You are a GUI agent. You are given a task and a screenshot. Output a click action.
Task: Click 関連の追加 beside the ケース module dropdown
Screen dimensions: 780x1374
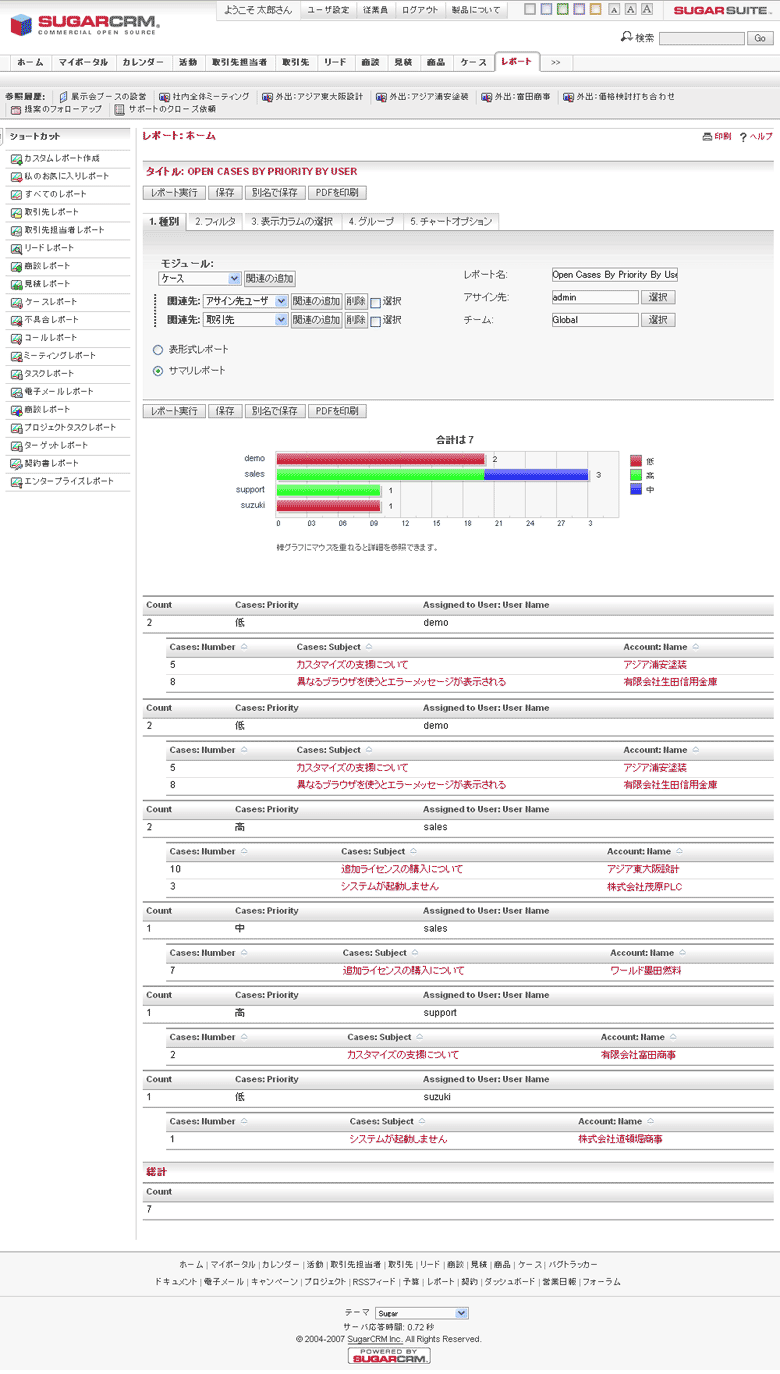click(x=270, y=279)
